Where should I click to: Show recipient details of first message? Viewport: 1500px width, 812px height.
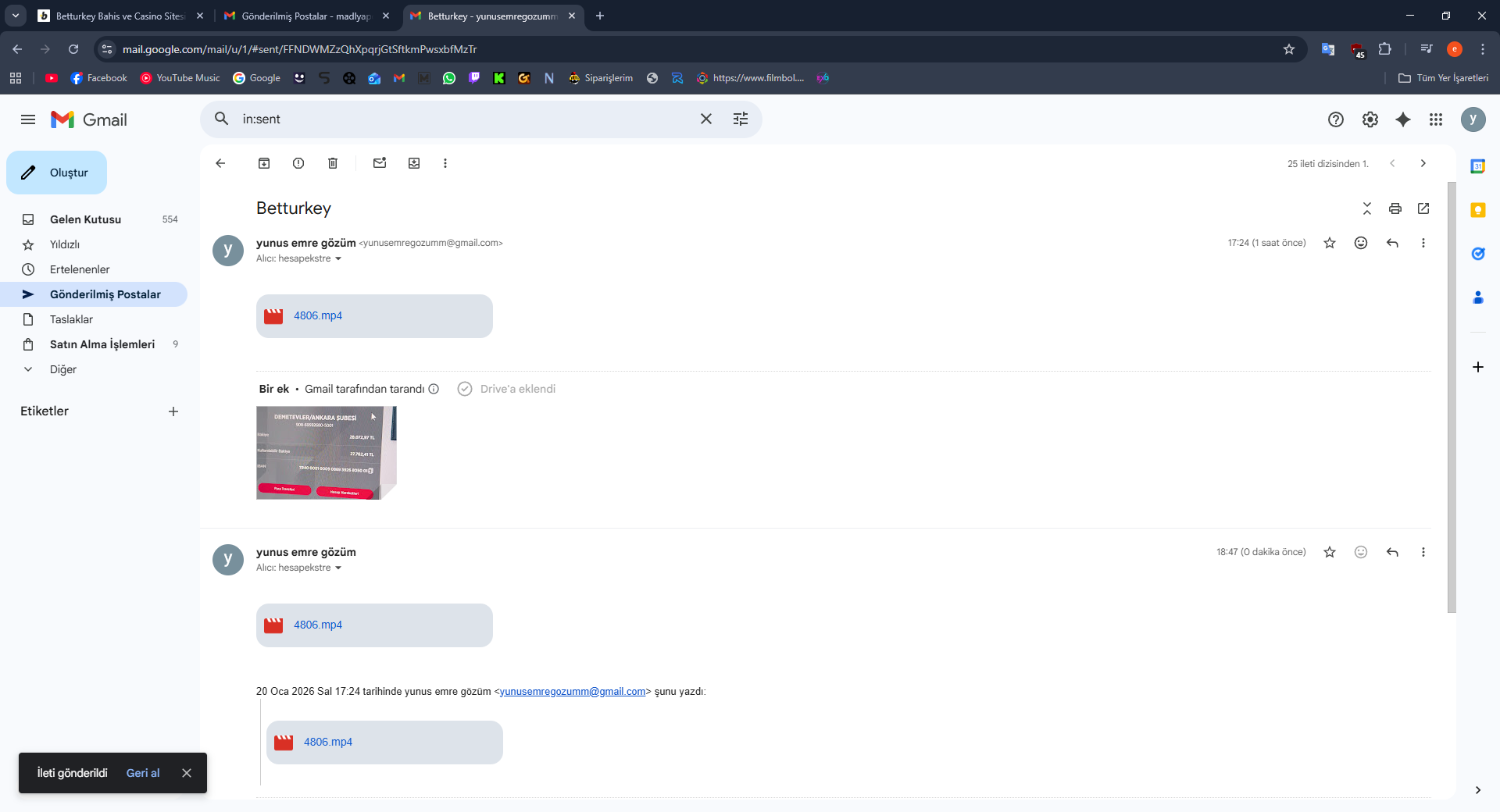tap(338, 258)
